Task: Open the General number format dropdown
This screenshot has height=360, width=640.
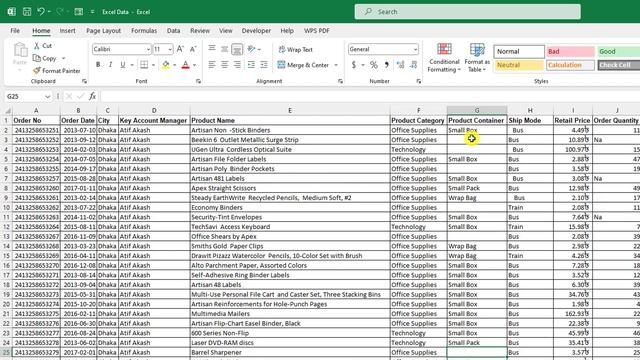Action: (415, 49)
